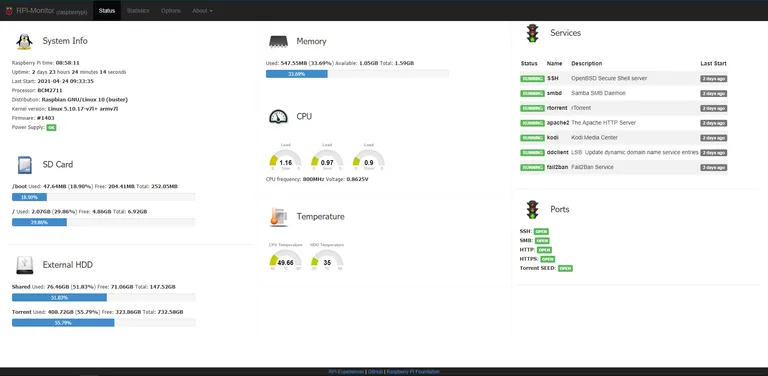Click the Shared usage bar at 51.83%

[103, 298]
